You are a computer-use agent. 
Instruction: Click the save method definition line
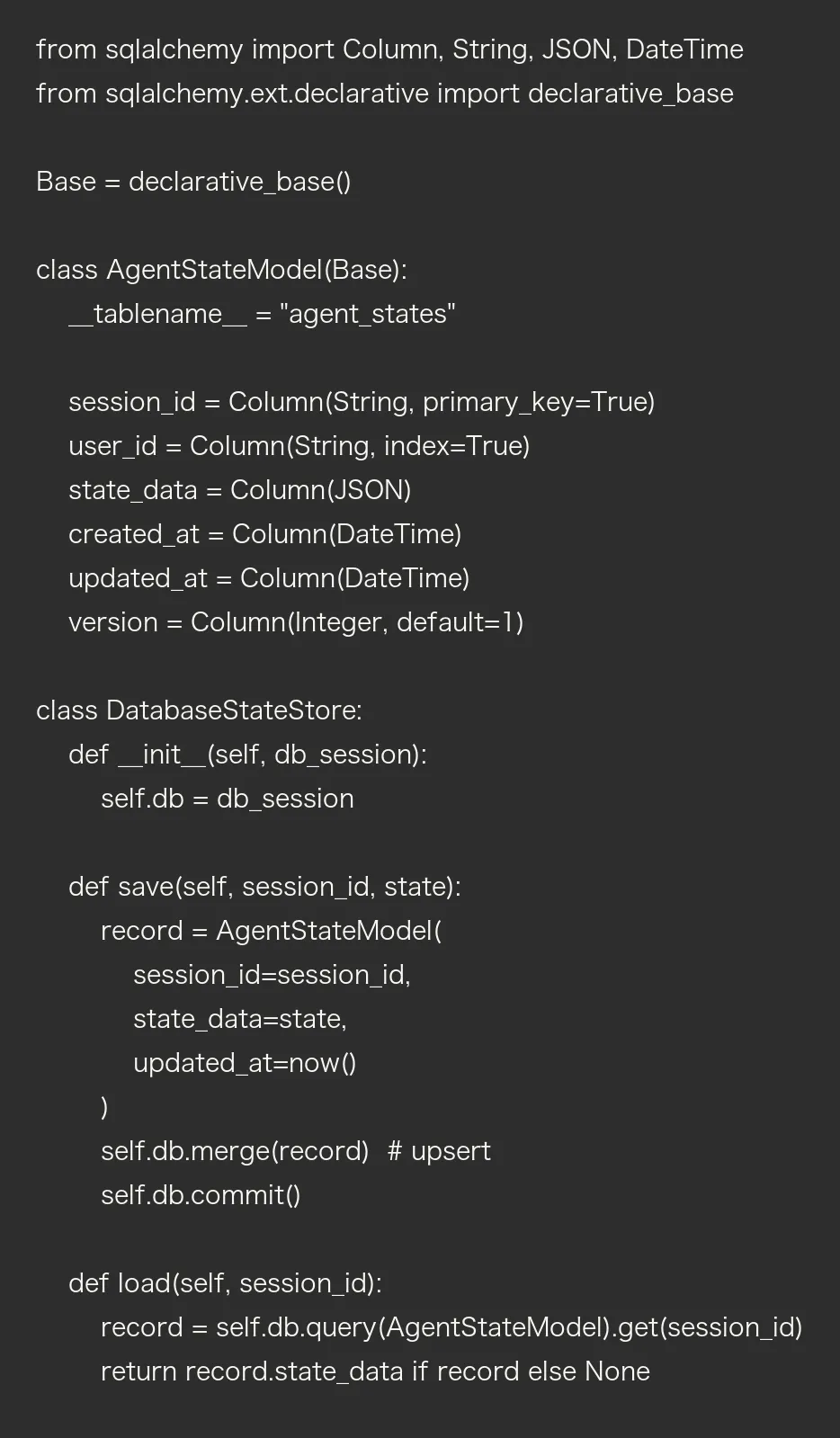pyautogui.click(x=264, y=887)
